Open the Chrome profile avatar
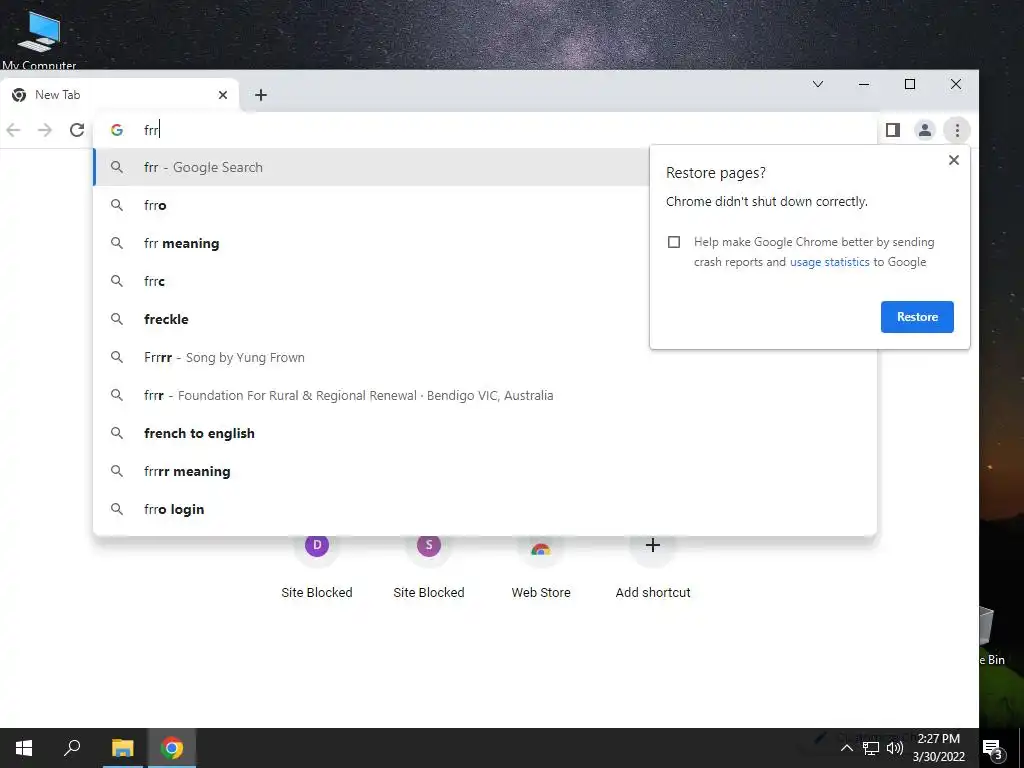The image size is (1024, 768). point(925,130)
